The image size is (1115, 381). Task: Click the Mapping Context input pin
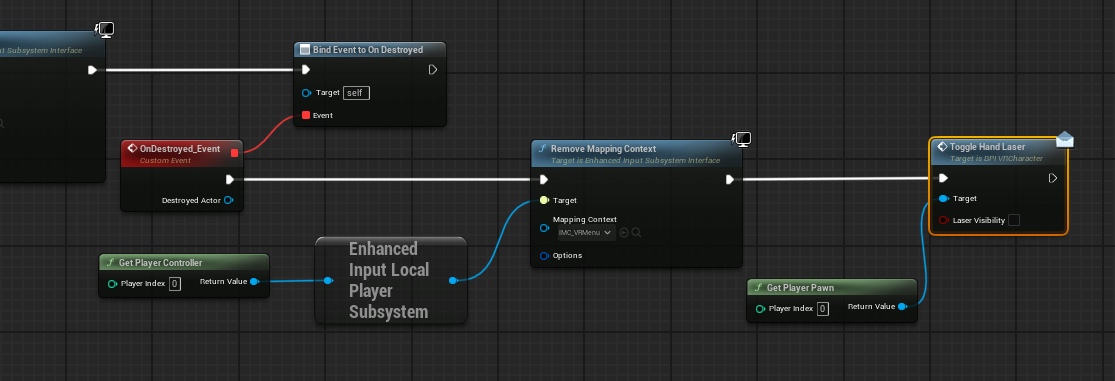pos(544,228)
